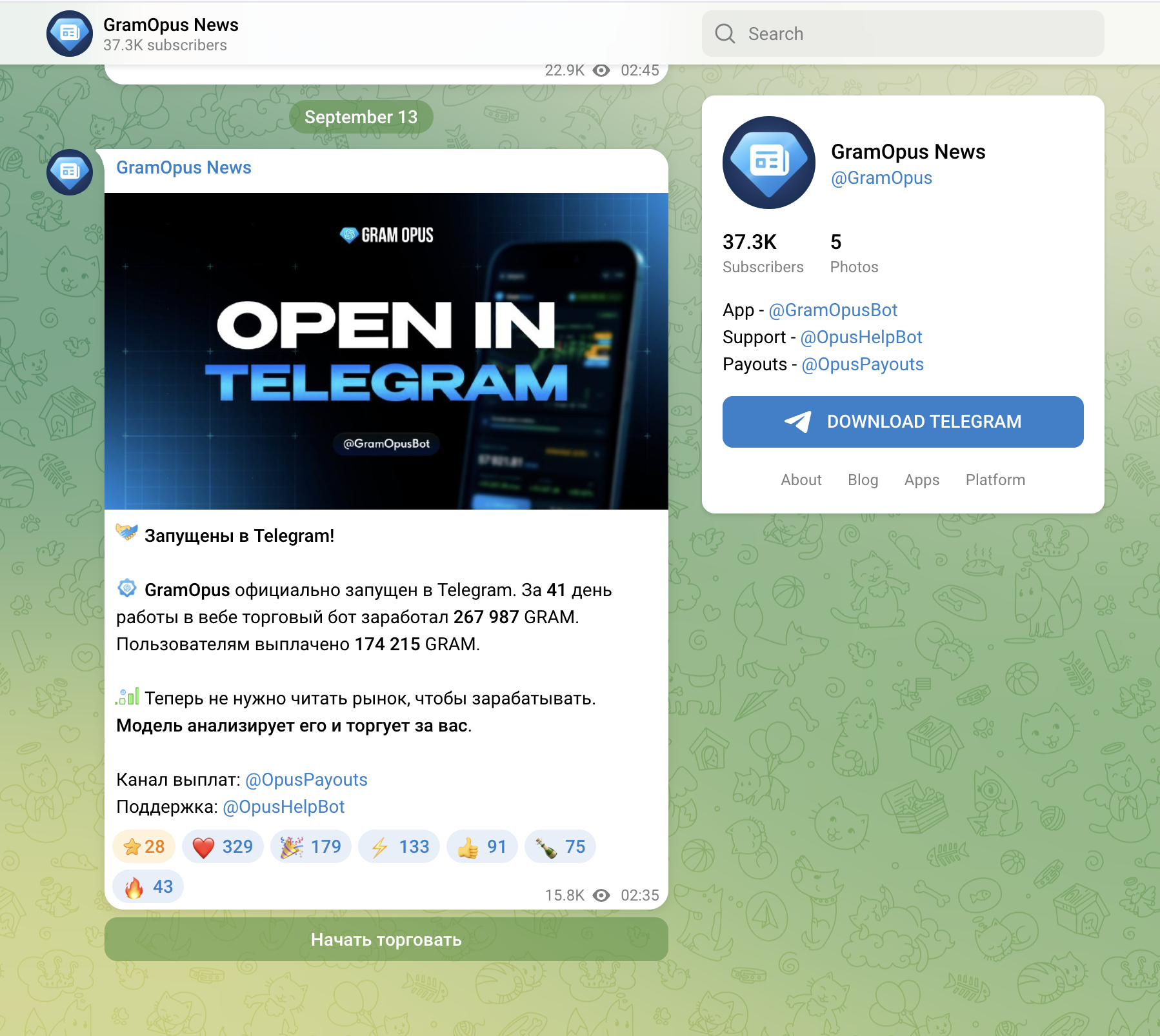This screenshot has width=1160, height=1036.
Task: Click the September 13 date badge
Action: click(x=361, y=117)
